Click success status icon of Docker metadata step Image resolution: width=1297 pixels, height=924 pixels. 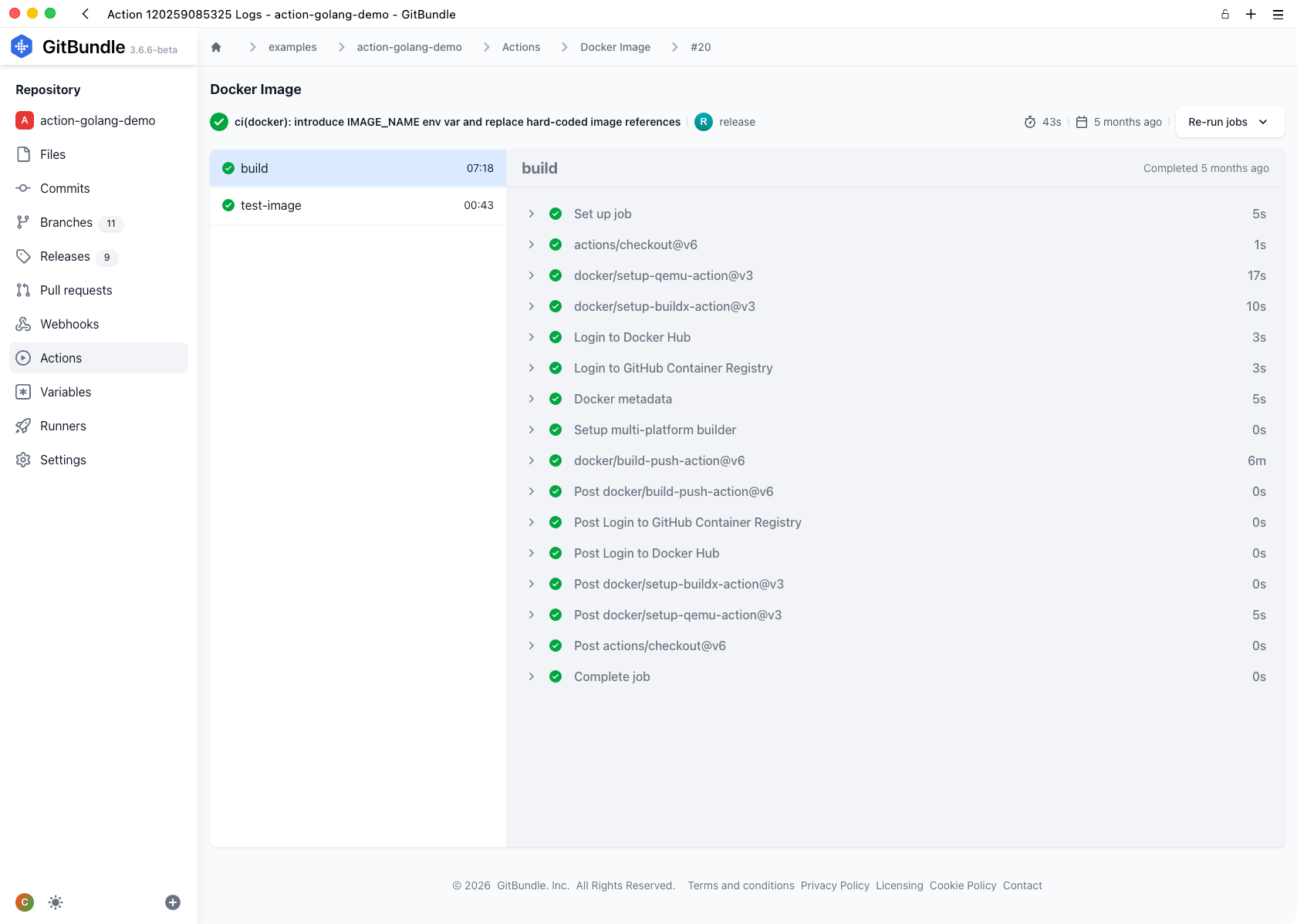pos(556,399)
